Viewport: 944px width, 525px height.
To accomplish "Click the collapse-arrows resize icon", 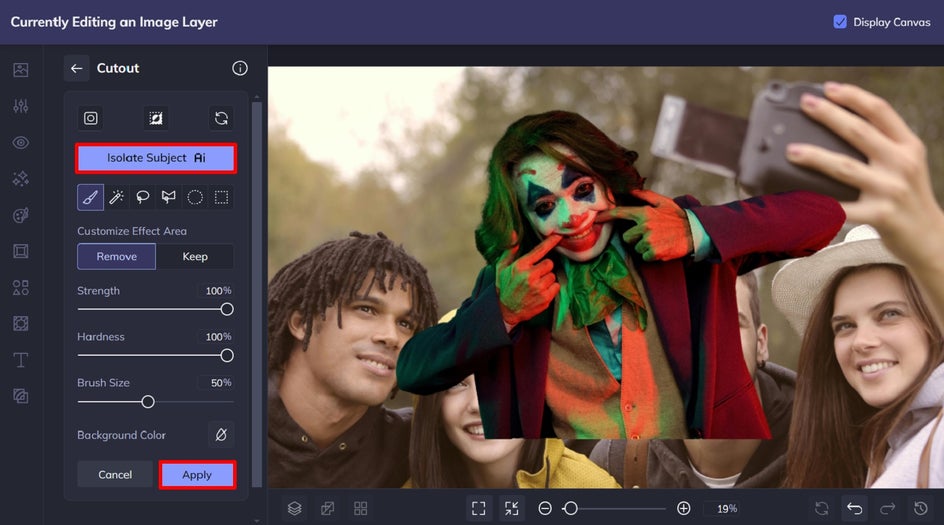I will (x=512, y=509).
